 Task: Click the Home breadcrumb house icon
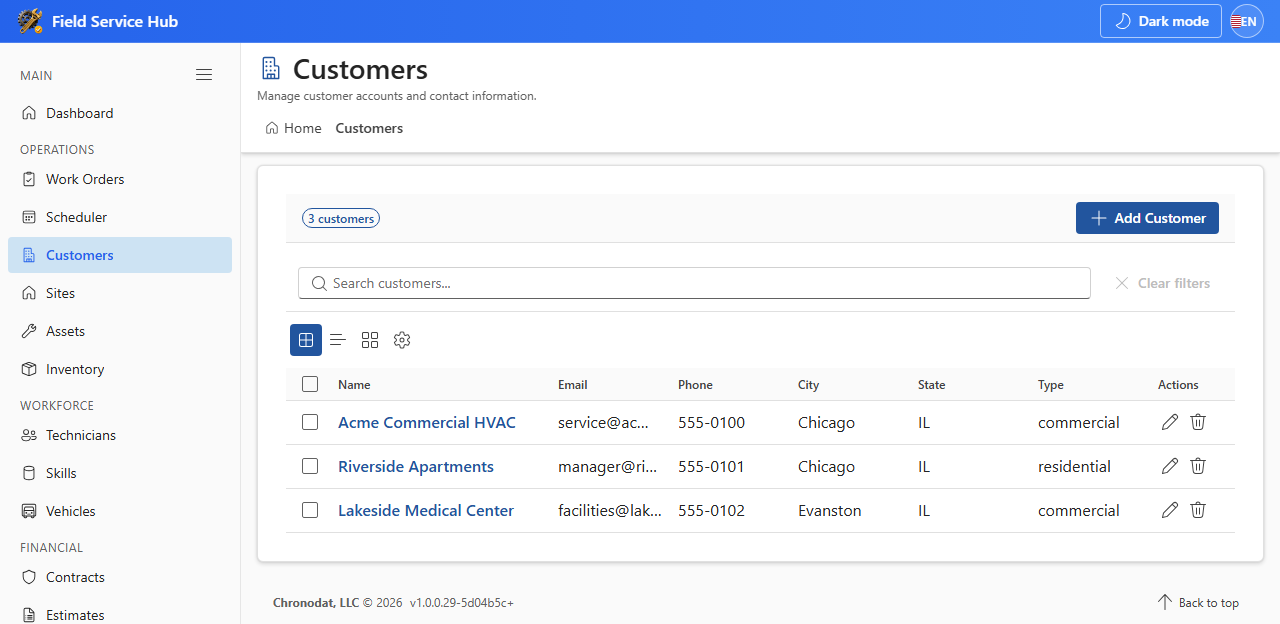coord(272,128)
